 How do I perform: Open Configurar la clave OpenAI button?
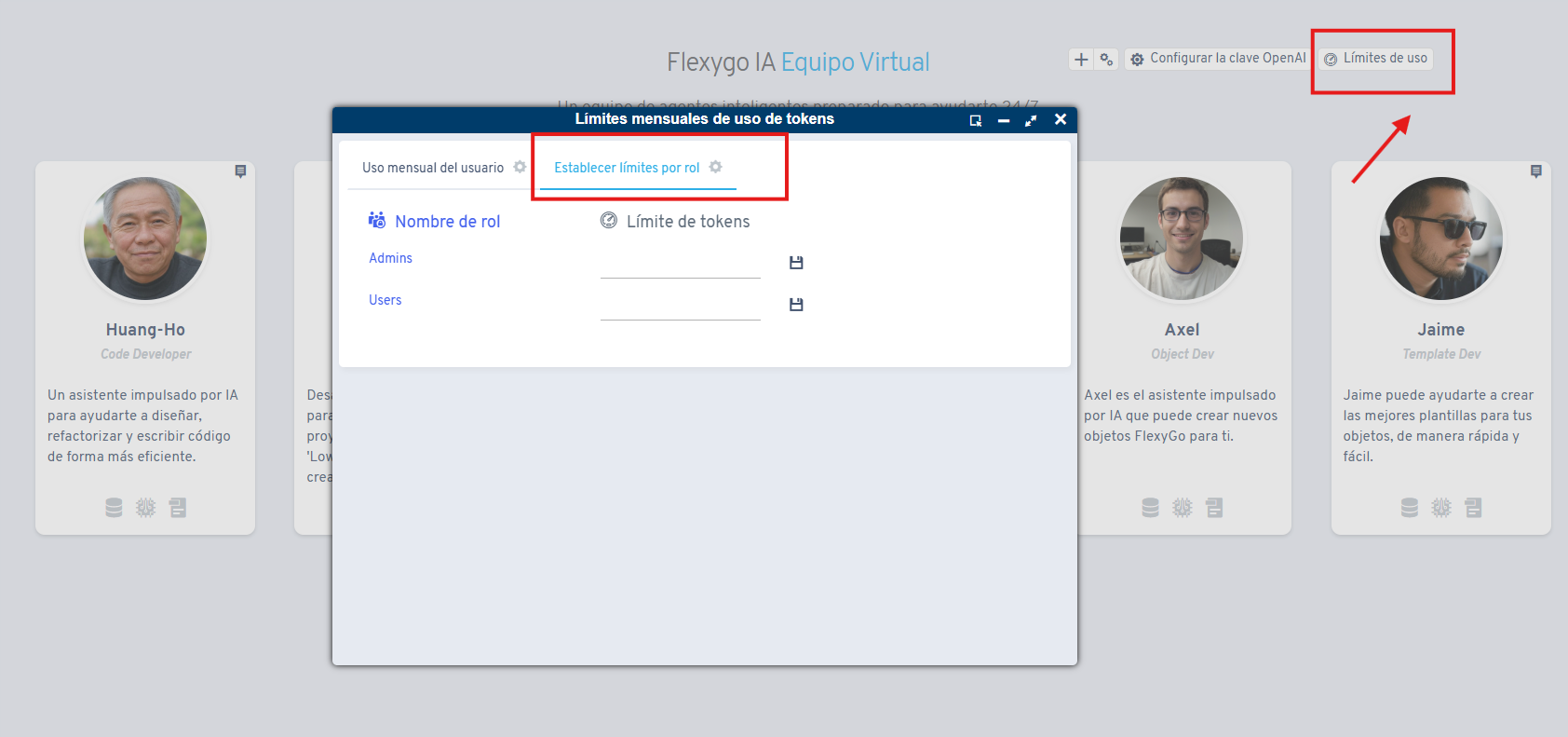coord(1218,59)
